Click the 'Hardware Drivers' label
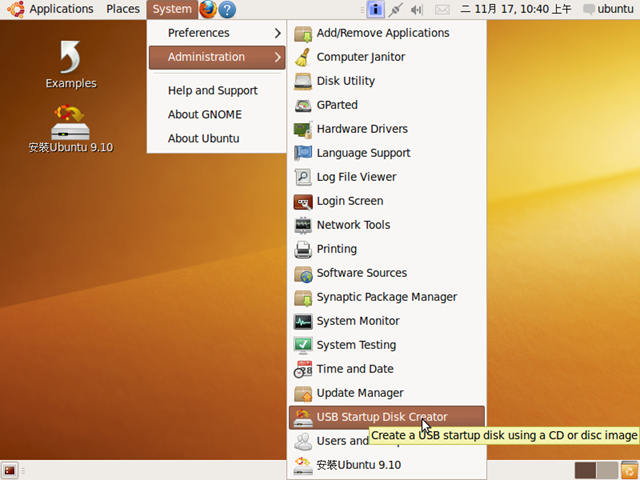Viewport: 640px width, 480px height. click(362, 129)
